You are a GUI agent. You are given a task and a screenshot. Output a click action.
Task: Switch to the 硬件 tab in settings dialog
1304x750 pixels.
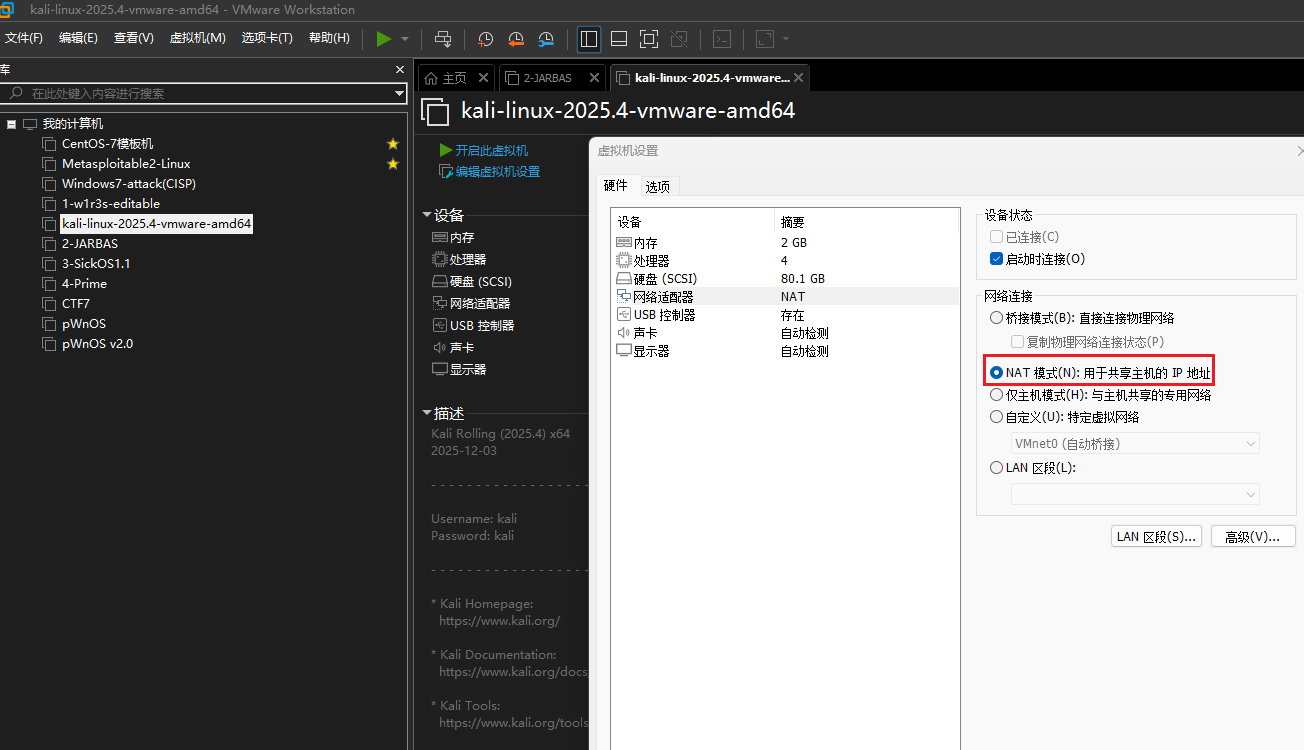[616, 185]
